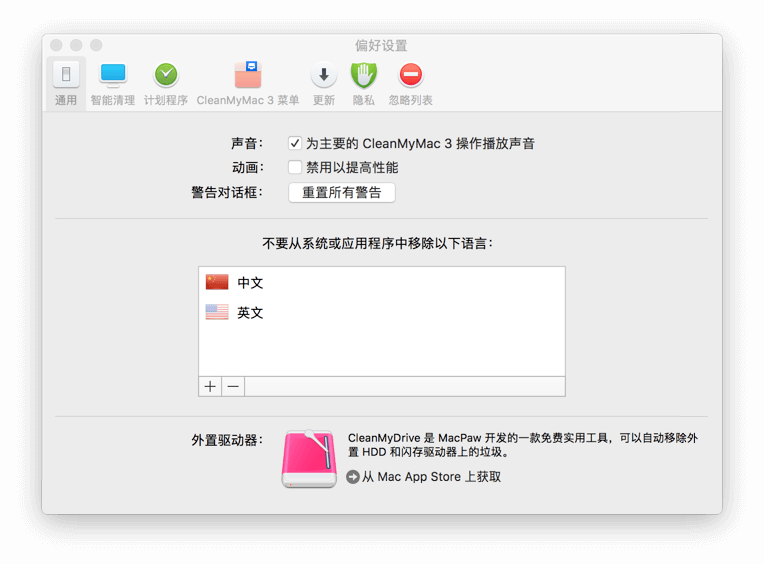Click the pink CleanMyDrive drive icon

(x=309, y=459)
